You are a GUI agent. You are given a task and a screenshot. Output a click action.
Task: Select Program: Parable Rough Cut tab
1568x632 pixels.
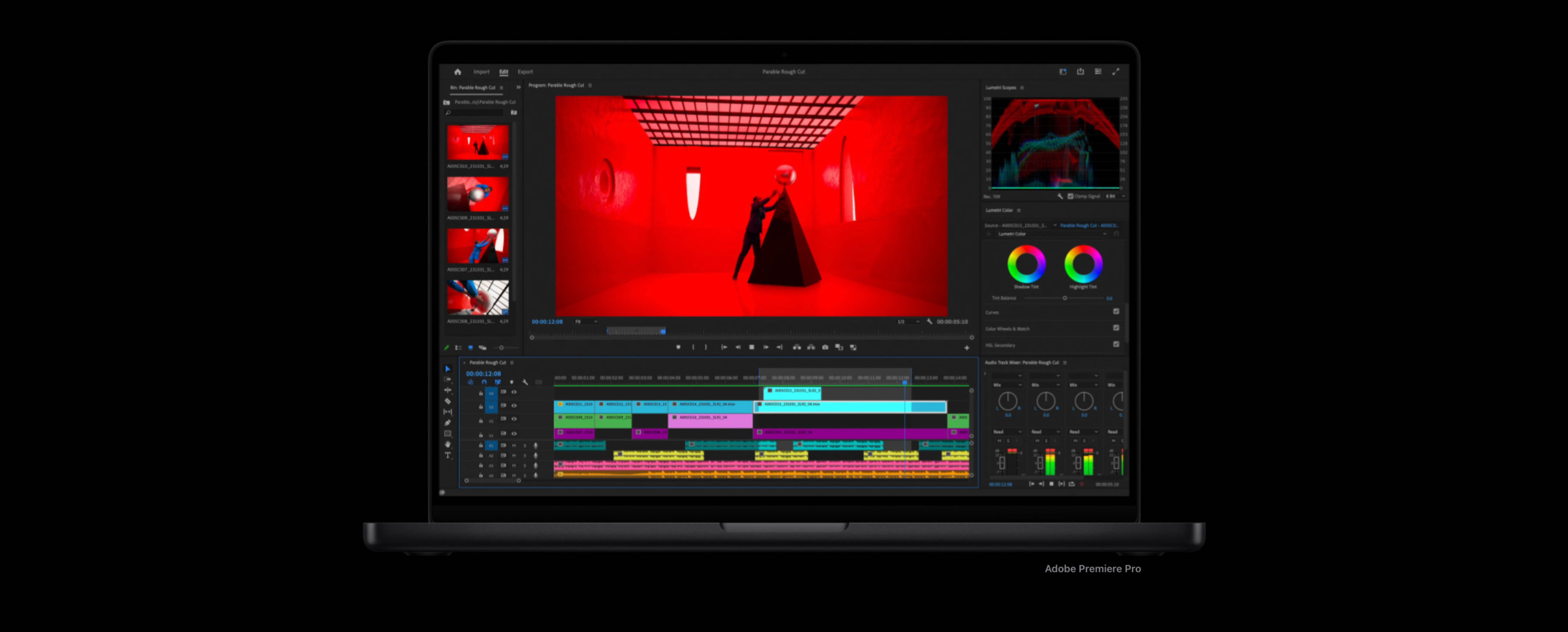pos(556,86)
